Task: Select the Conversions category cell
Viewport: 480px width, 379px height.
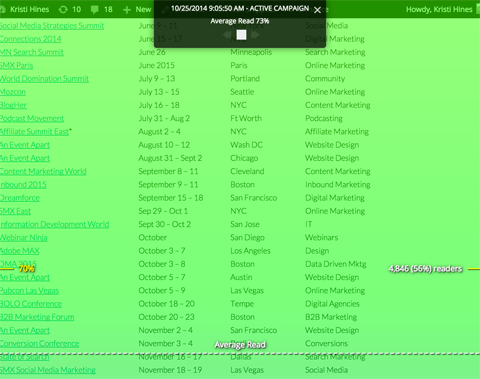Action: (x=326, y=344)
